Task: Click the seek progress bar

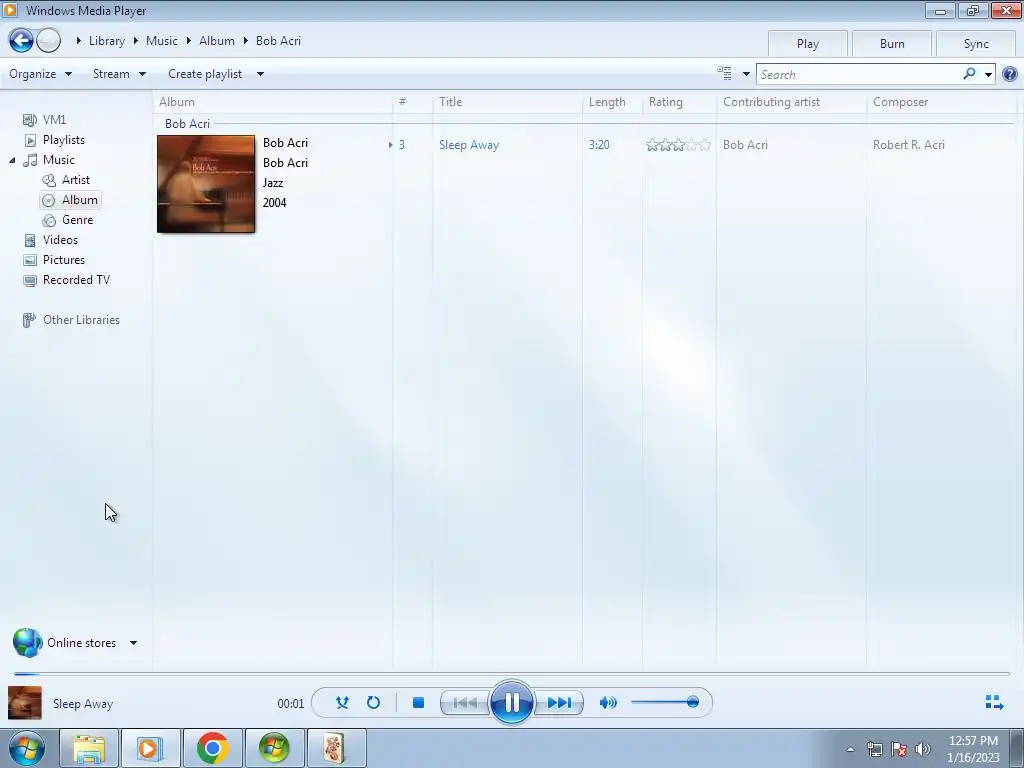Action: coord(511,673)
